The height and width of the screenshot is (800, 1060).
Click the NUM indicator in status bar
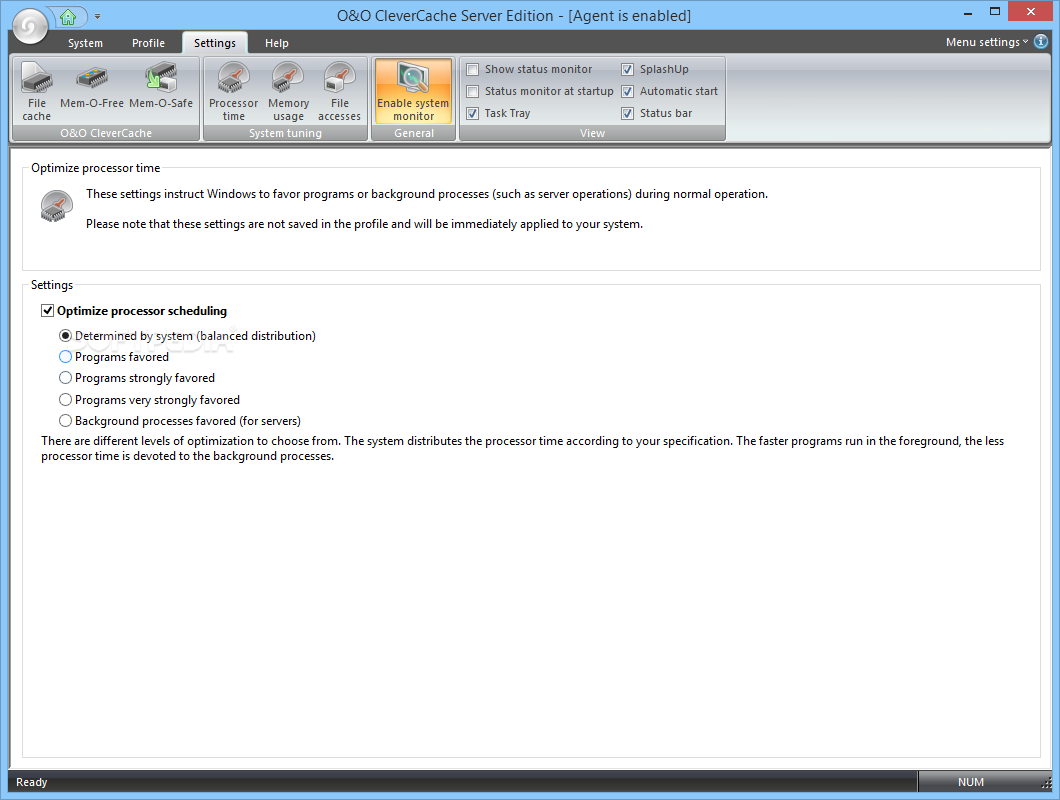coord(971,782)
